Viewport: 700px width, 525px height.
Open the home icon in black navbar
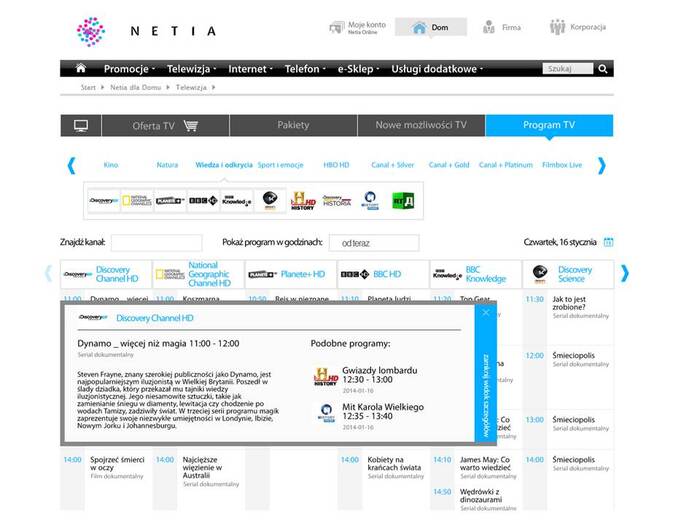81,68
